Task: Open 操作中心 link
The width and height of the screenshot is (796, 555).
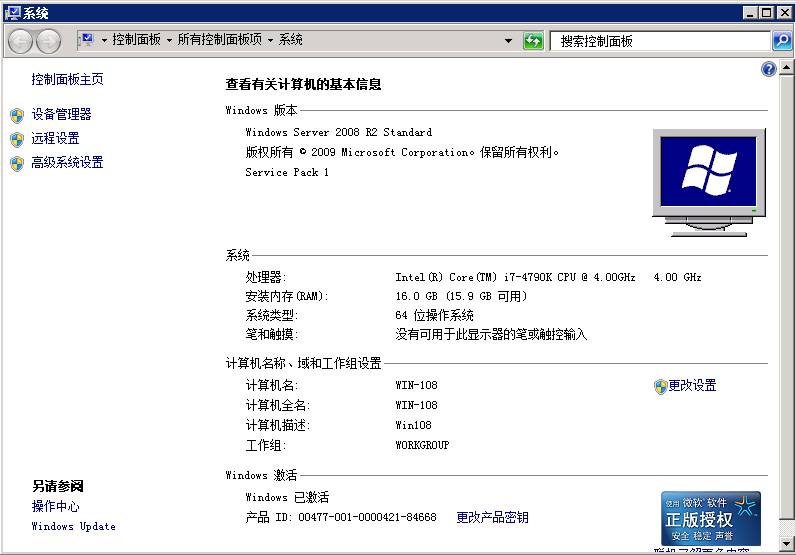Action: pos(55,506)
